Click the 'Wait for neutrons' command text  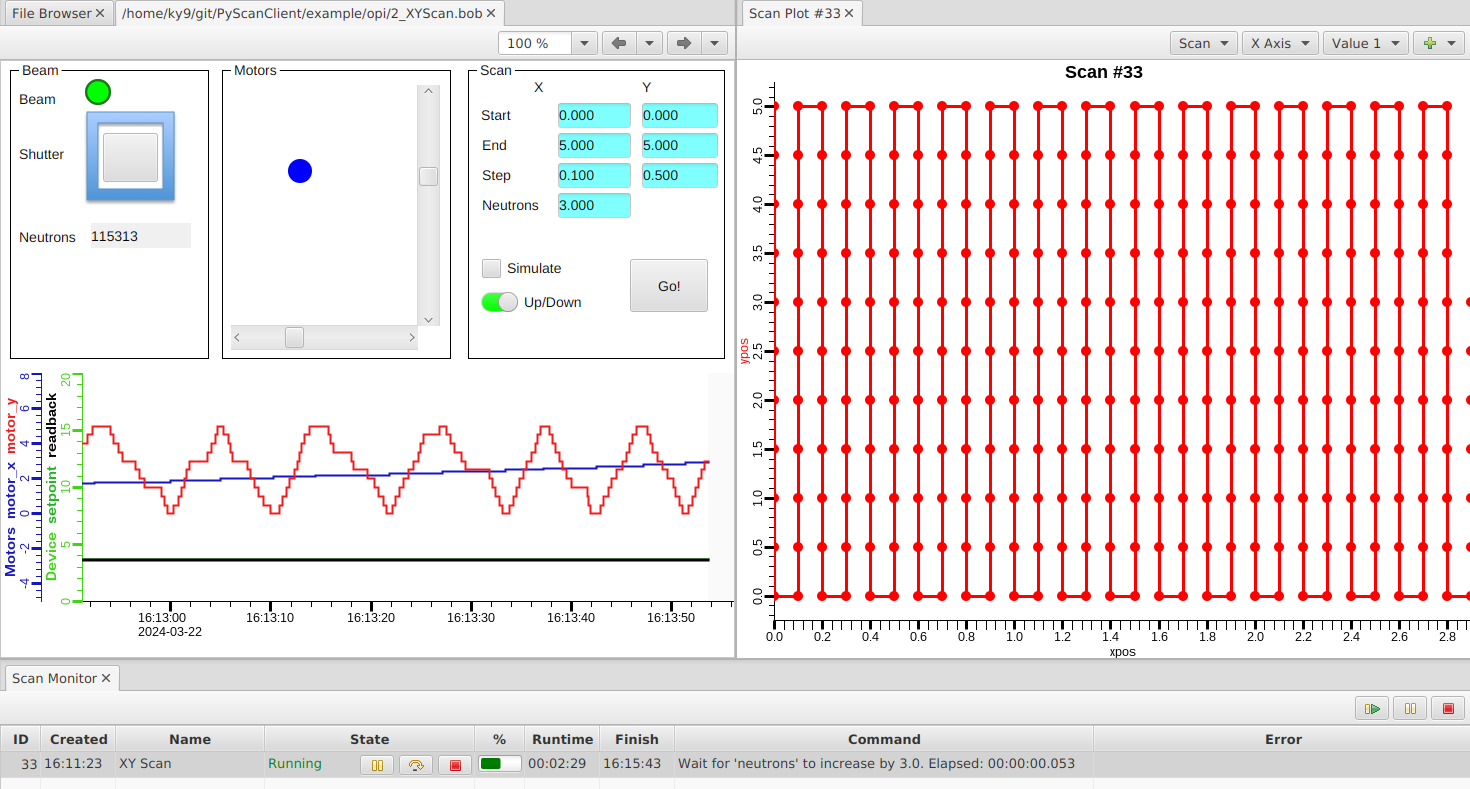tap(877, 764)
